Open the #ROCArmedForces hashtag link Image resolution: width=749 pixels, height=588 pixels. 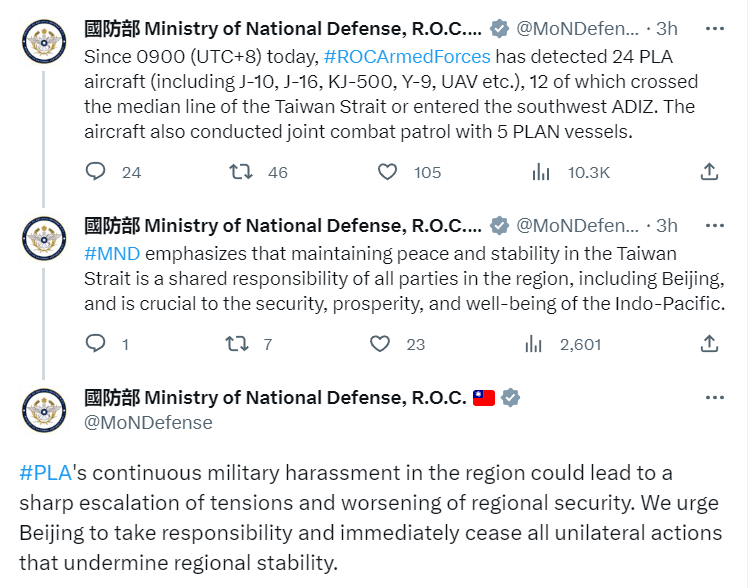[407, 56]
